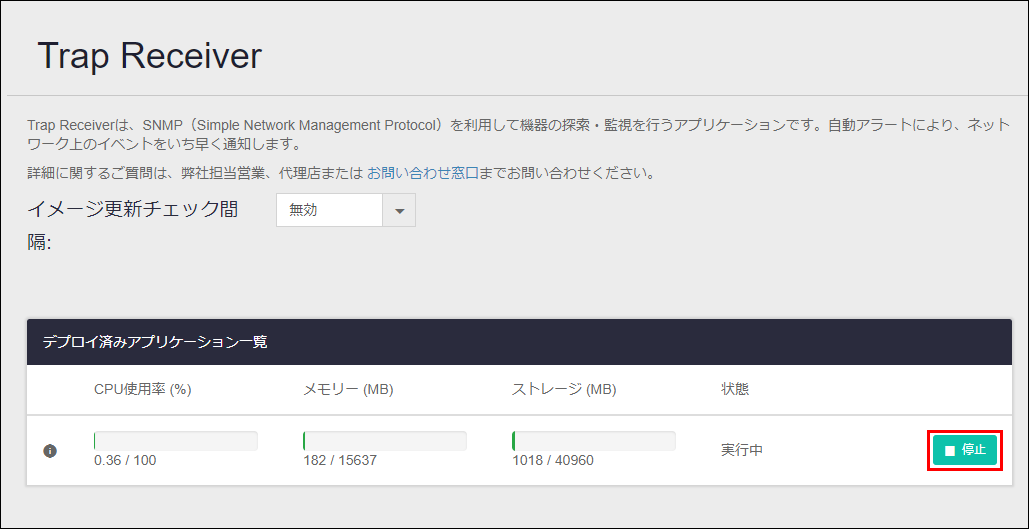Click the イメージ更新チェック間隔 label
This screenshot has height=529, width=1029.
[133, 226]
